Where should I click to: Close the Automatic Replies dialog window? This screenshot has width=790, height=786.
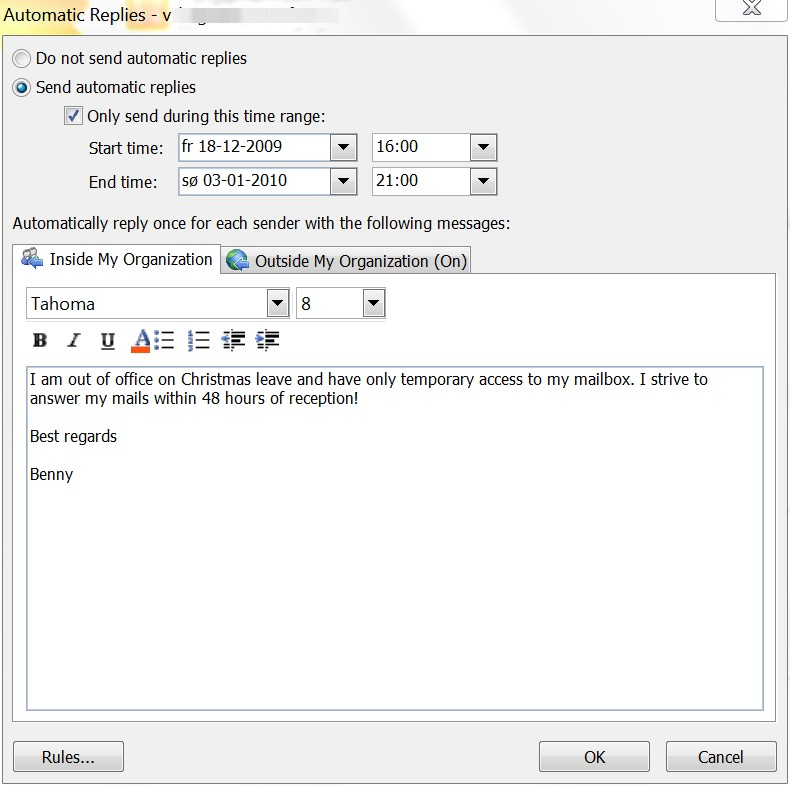pyautogui.click(x=751, y=9)
